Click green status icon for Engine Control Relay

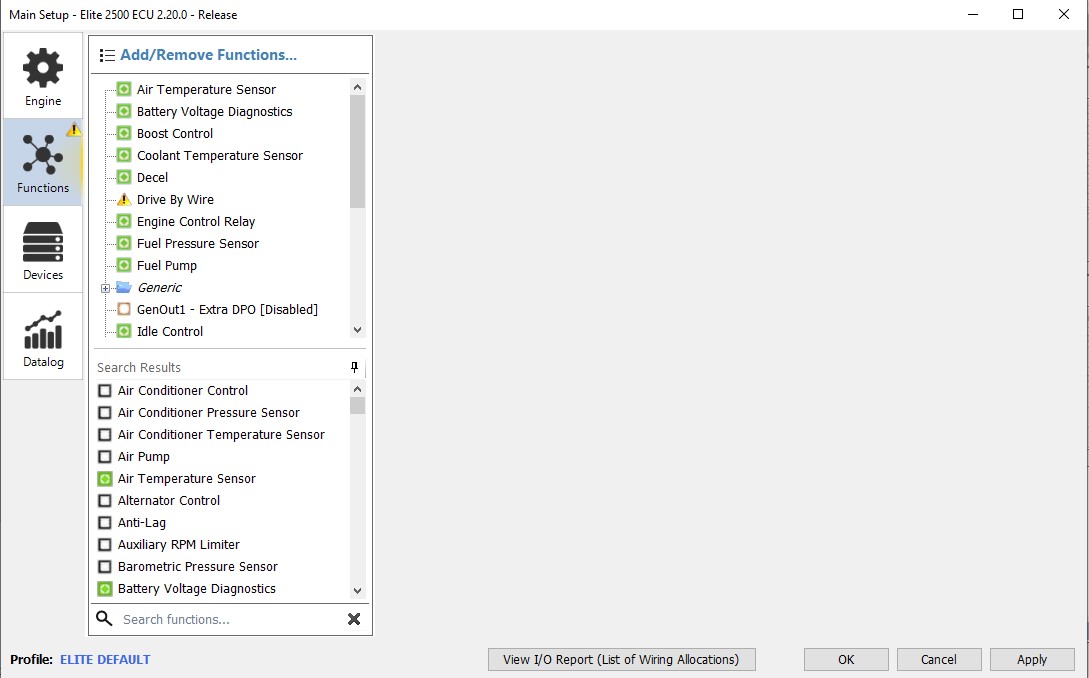124,221
